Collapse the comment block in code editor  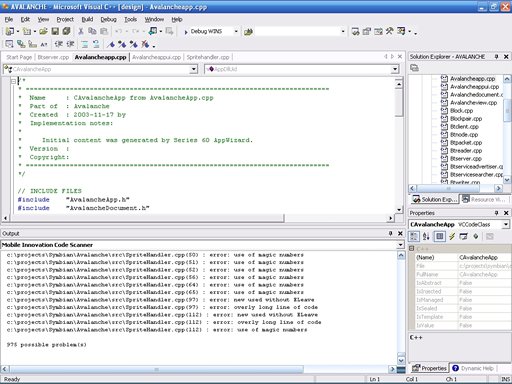click(x=13, y=81)
